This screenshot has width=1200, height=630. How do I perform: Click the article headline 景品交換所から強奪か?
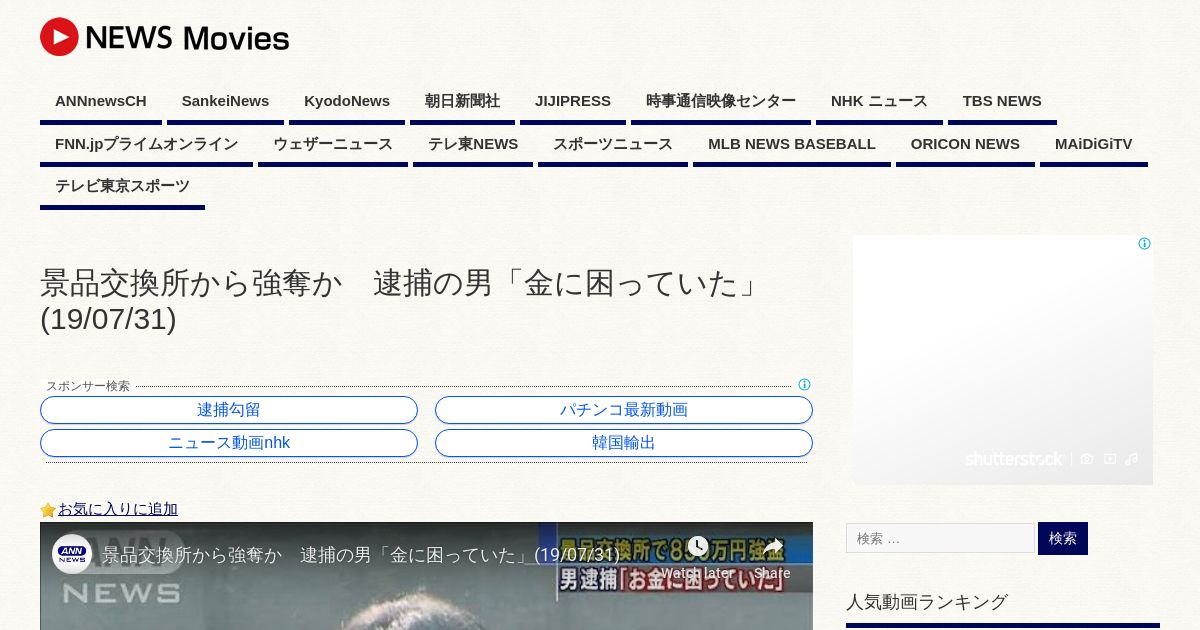[400, 301]
